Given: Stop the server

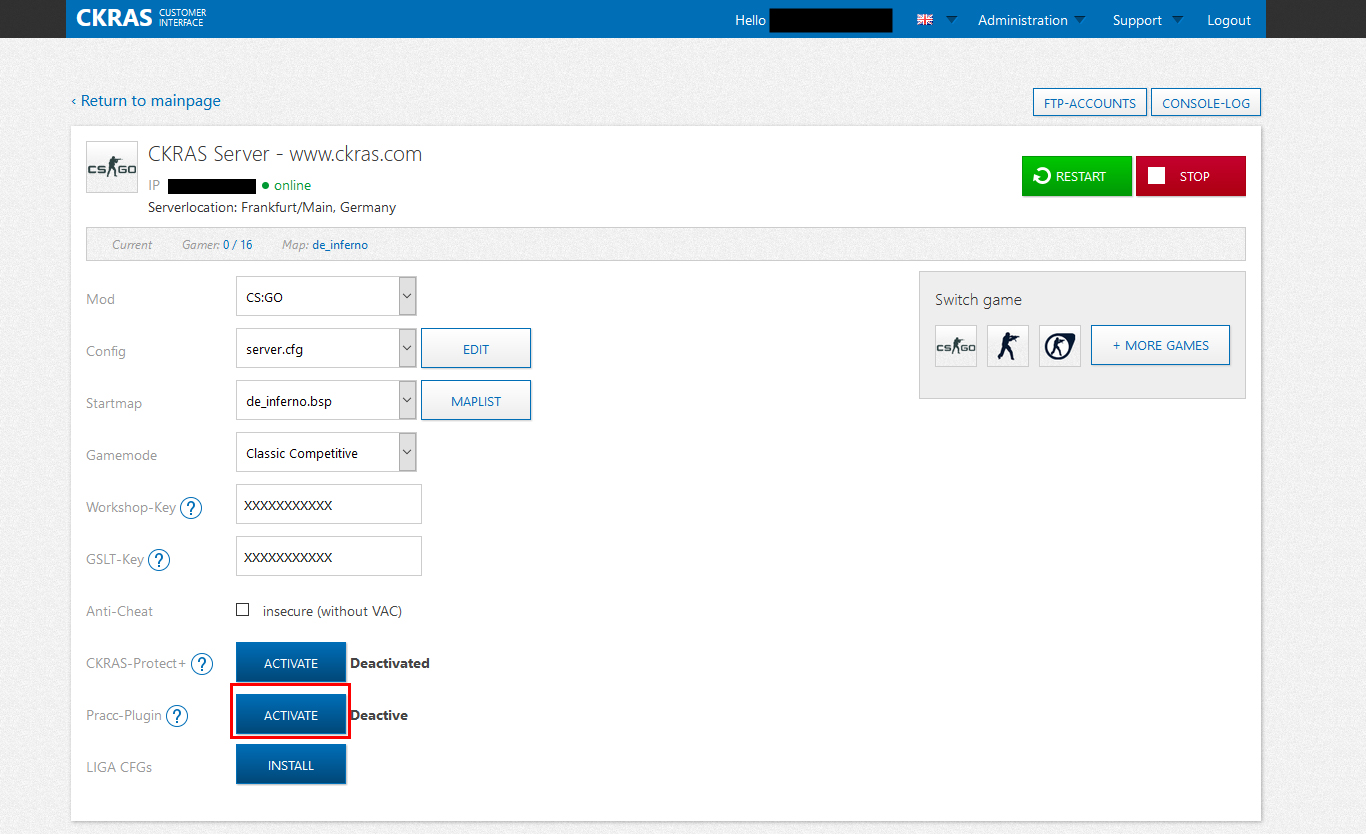Looking at the screenshot, I should (x=1191, y=176).
